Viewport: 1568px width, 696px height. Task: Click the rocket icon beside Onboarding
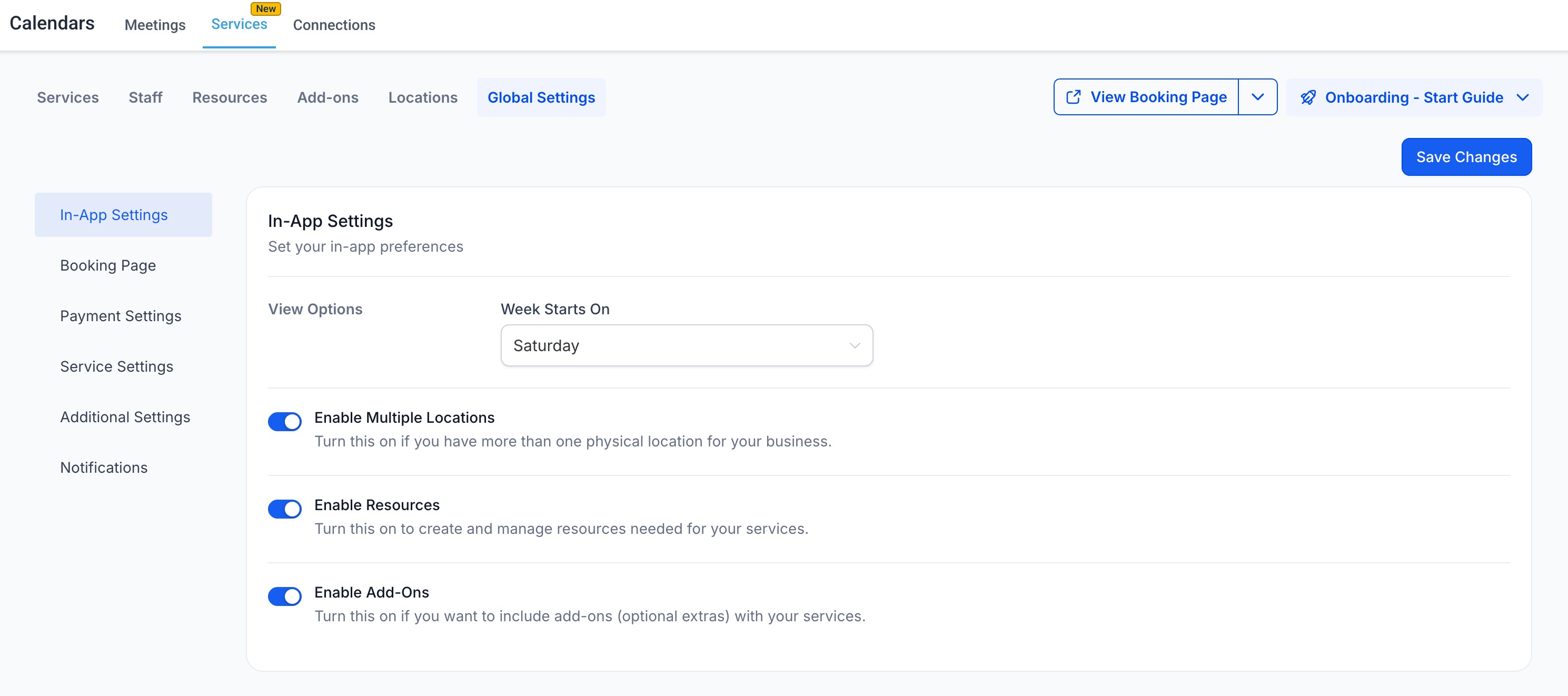tap(1308, 97)
